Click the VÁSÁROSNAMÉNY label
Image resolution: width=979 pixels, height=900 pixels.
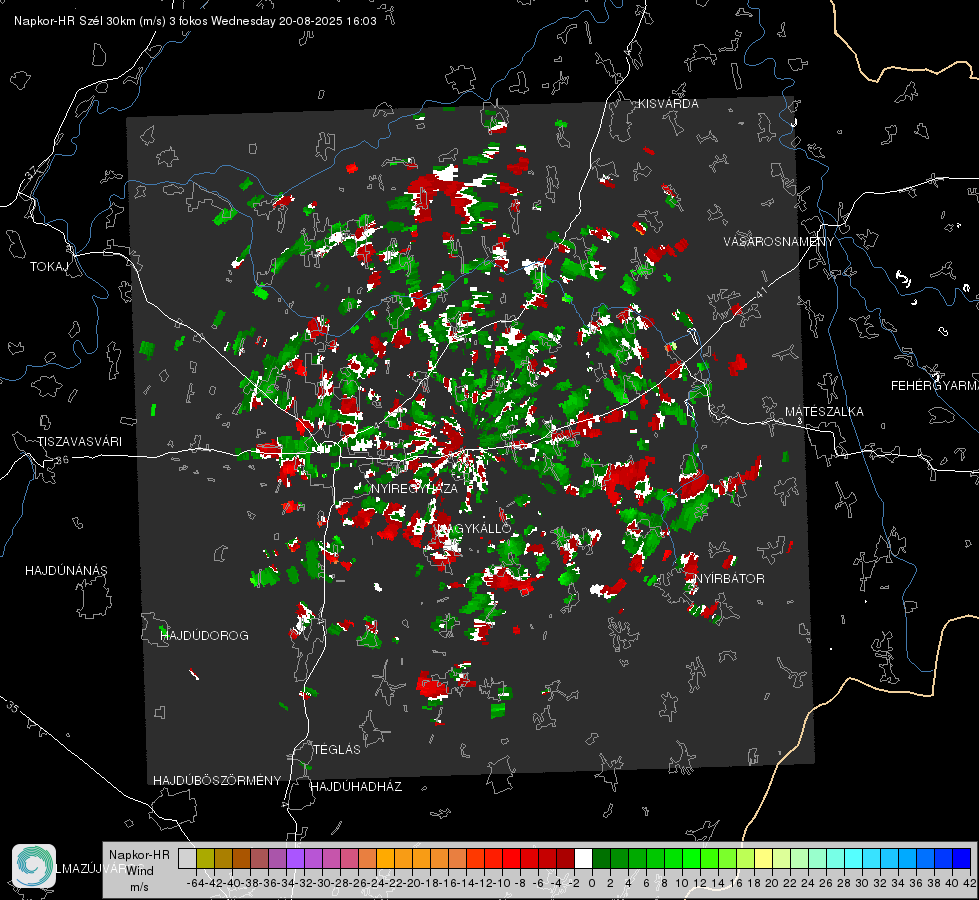point(779,242)
